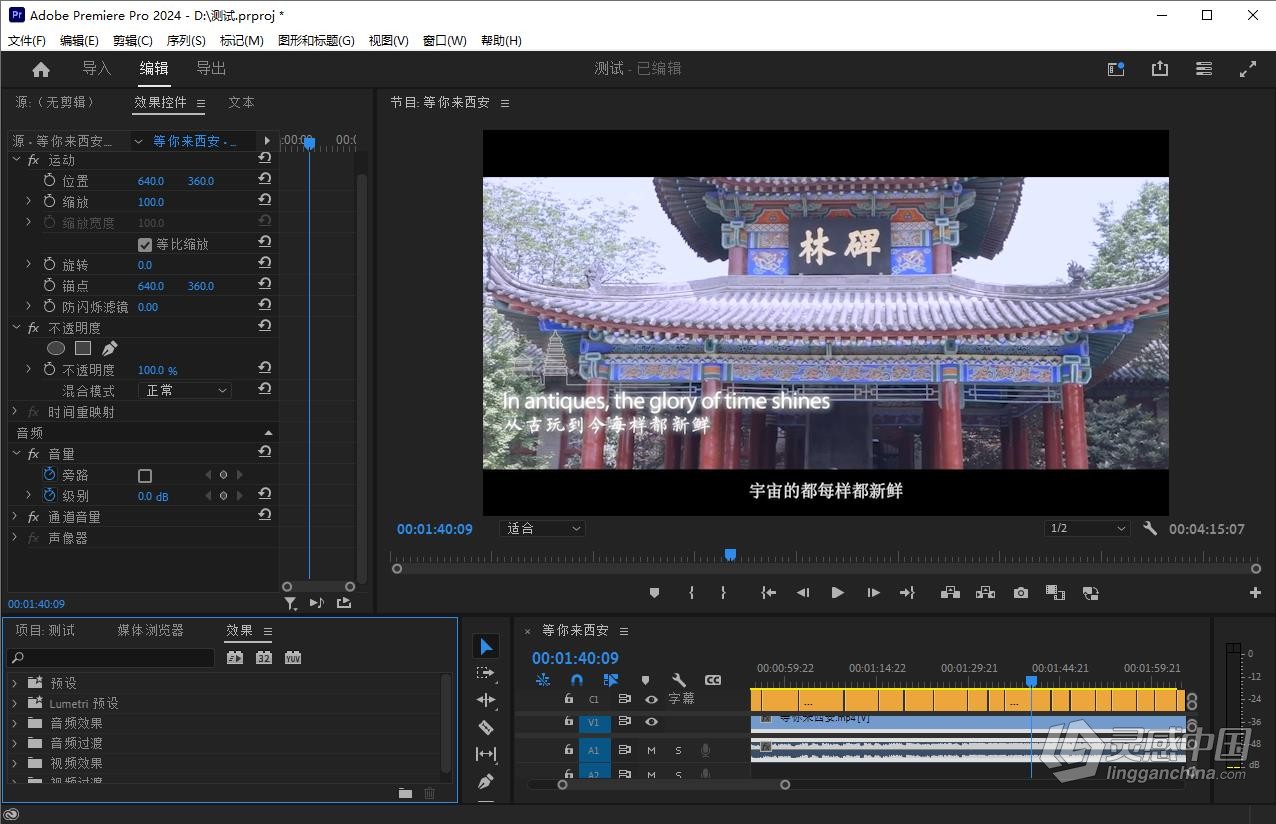Select the Track Select Forward tool

tap(486, 673)
